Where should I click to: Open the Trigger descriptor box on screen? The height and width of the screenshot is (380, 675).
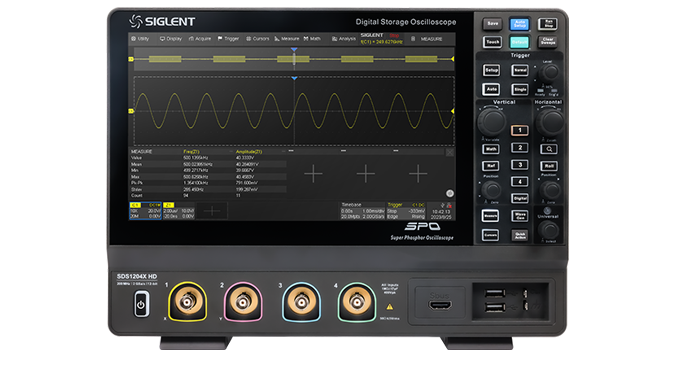pyautogui.click(x=406, y=211)
